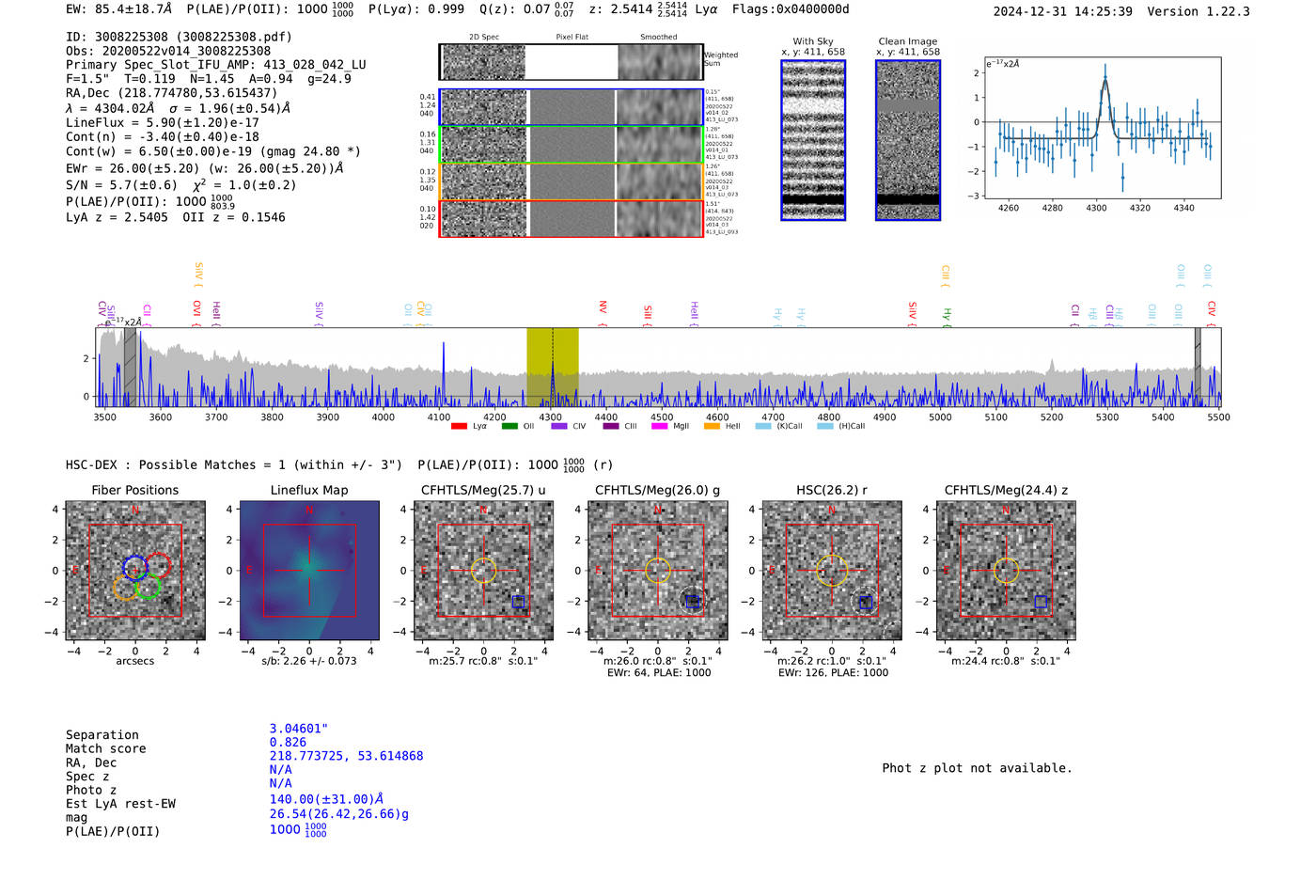Click the green OII legend swatch
Screen dimensions: 1316x896
pos(509,426)
